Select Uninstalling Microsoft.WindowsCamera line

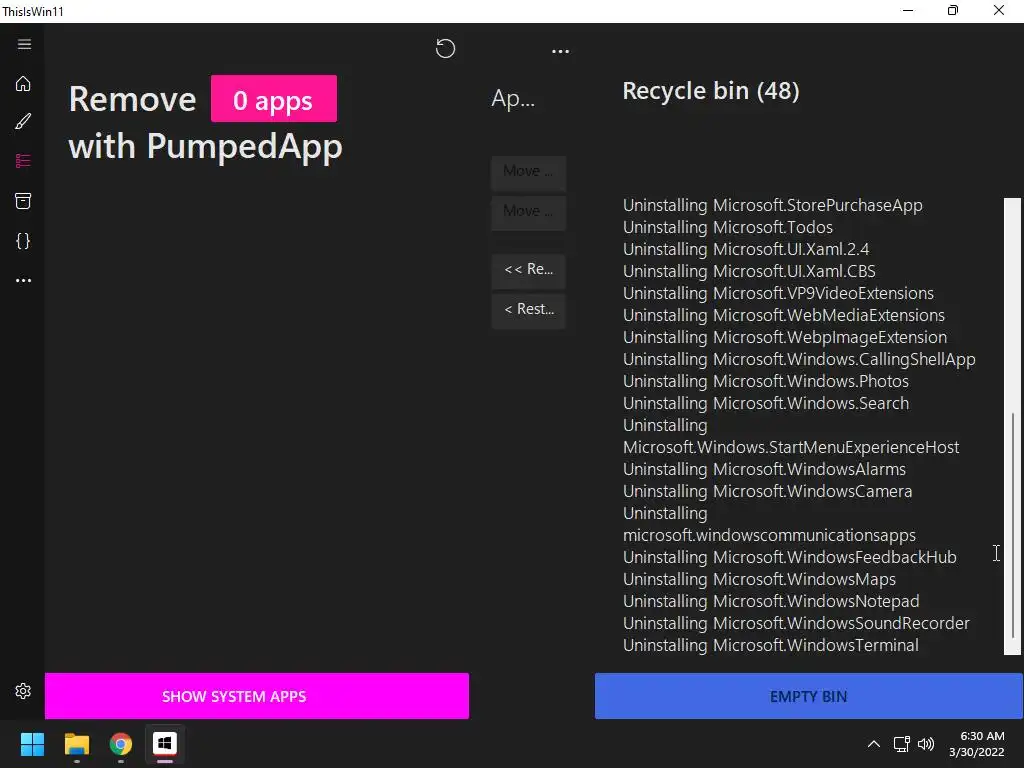point(767,491)
